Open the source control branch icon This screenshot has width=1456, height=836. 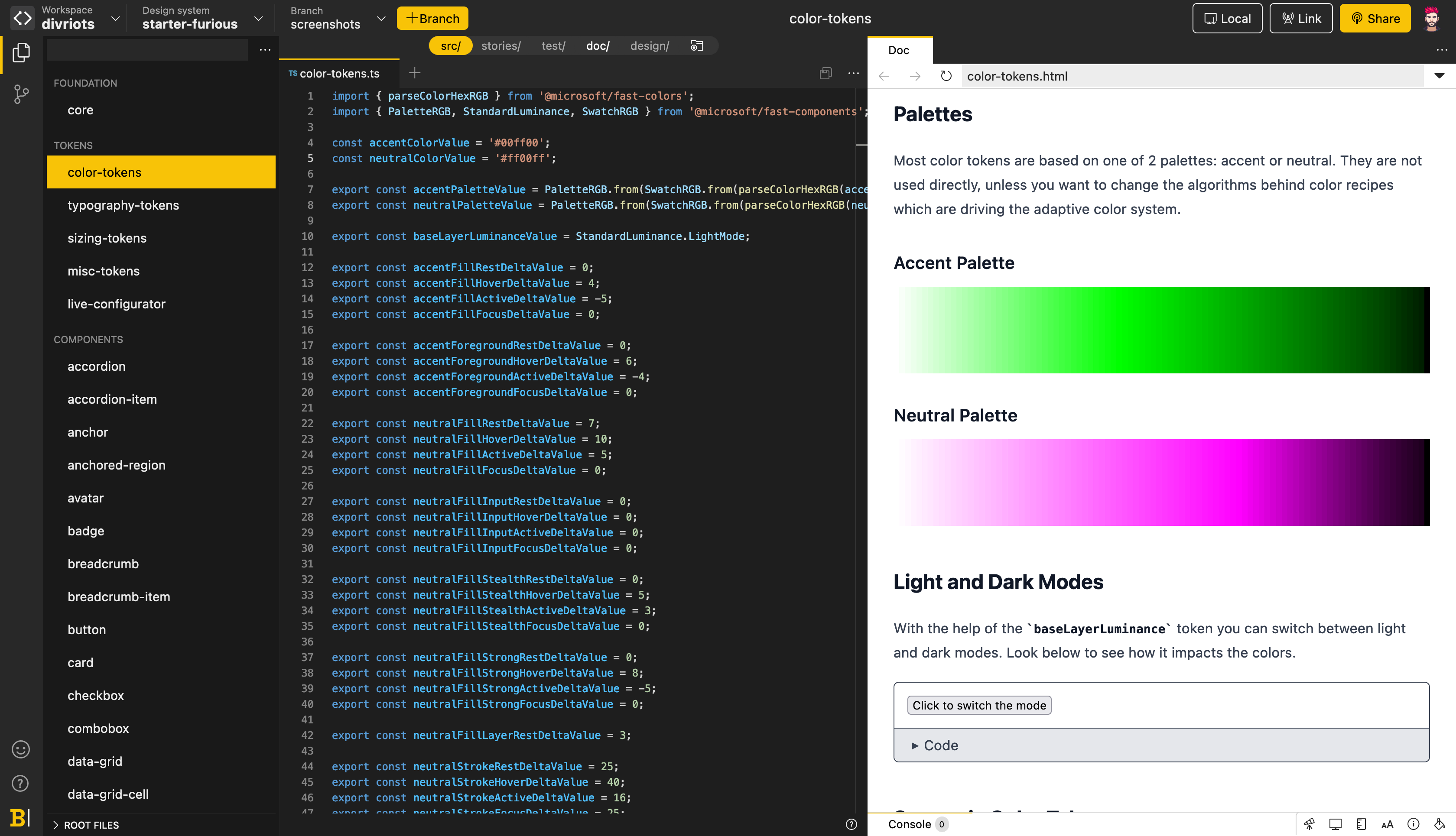pos(21,94)
